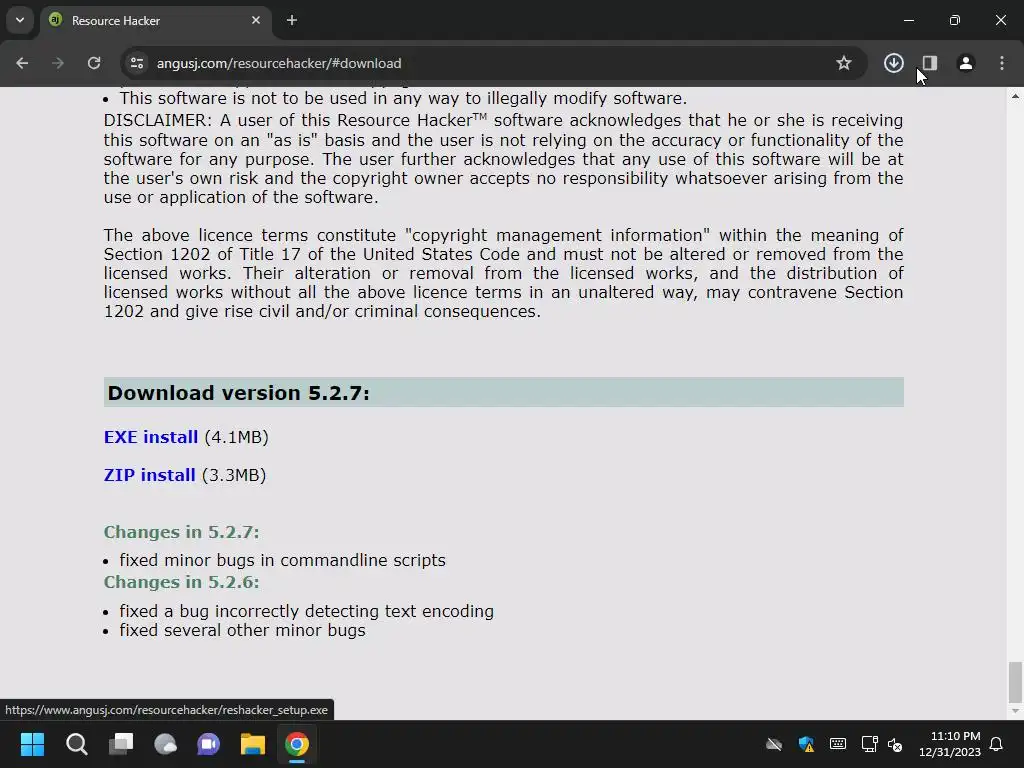This screenshot has width=1024, height=768.
Task: Click 'fixed a bug incorrectly detecting text encoding'
Action: click(x=306, y=611)
